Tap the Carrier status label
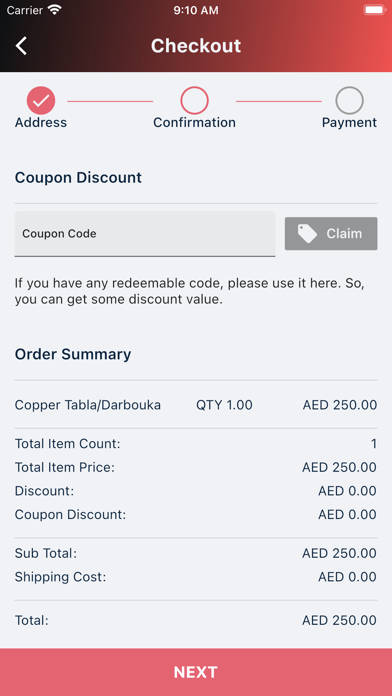Viewport: 392px width, 696px height. coord(25,10)
